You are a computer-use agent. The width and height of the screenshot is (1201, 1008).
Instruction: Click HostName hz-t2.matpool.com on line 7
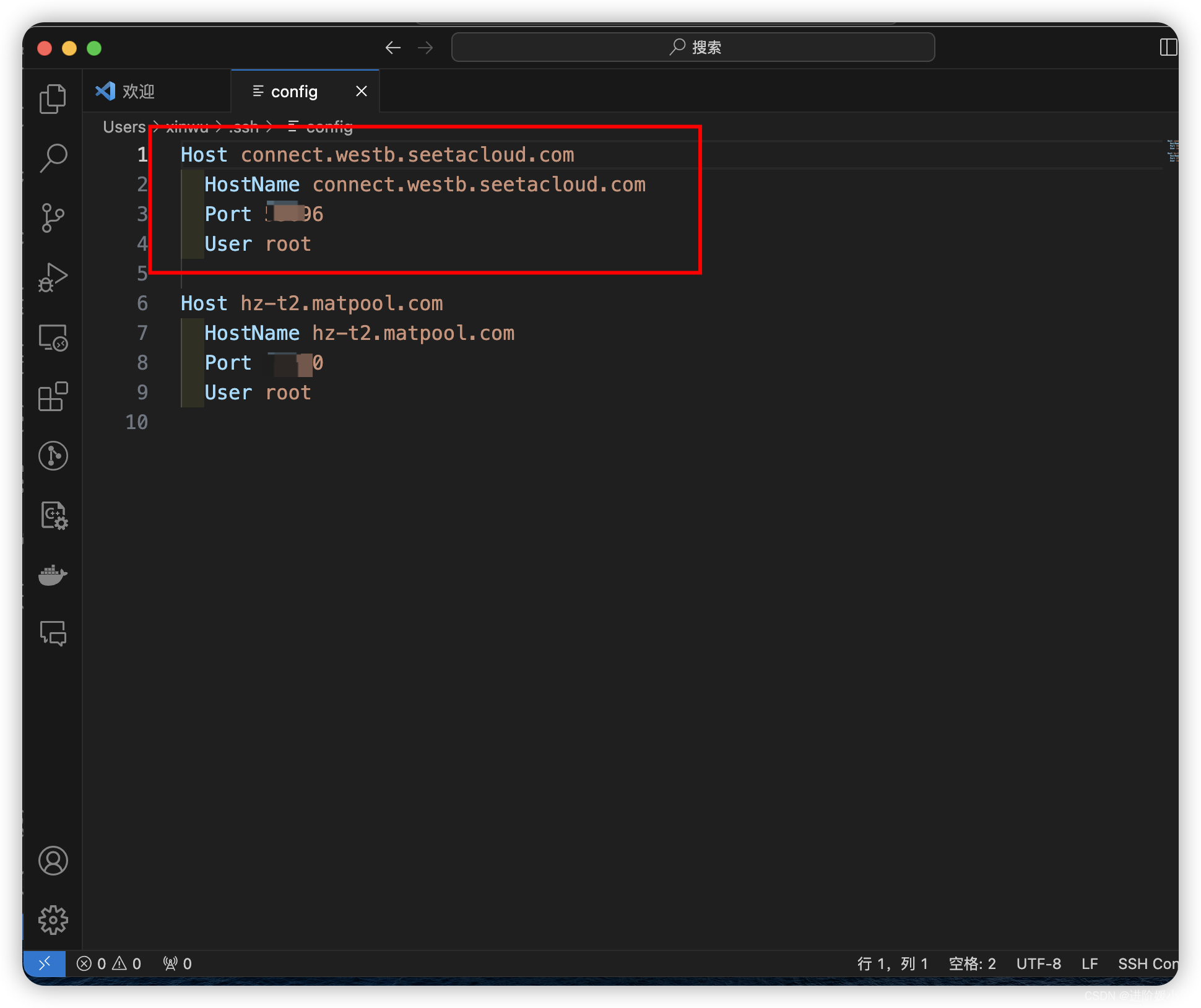click(359, 333)
